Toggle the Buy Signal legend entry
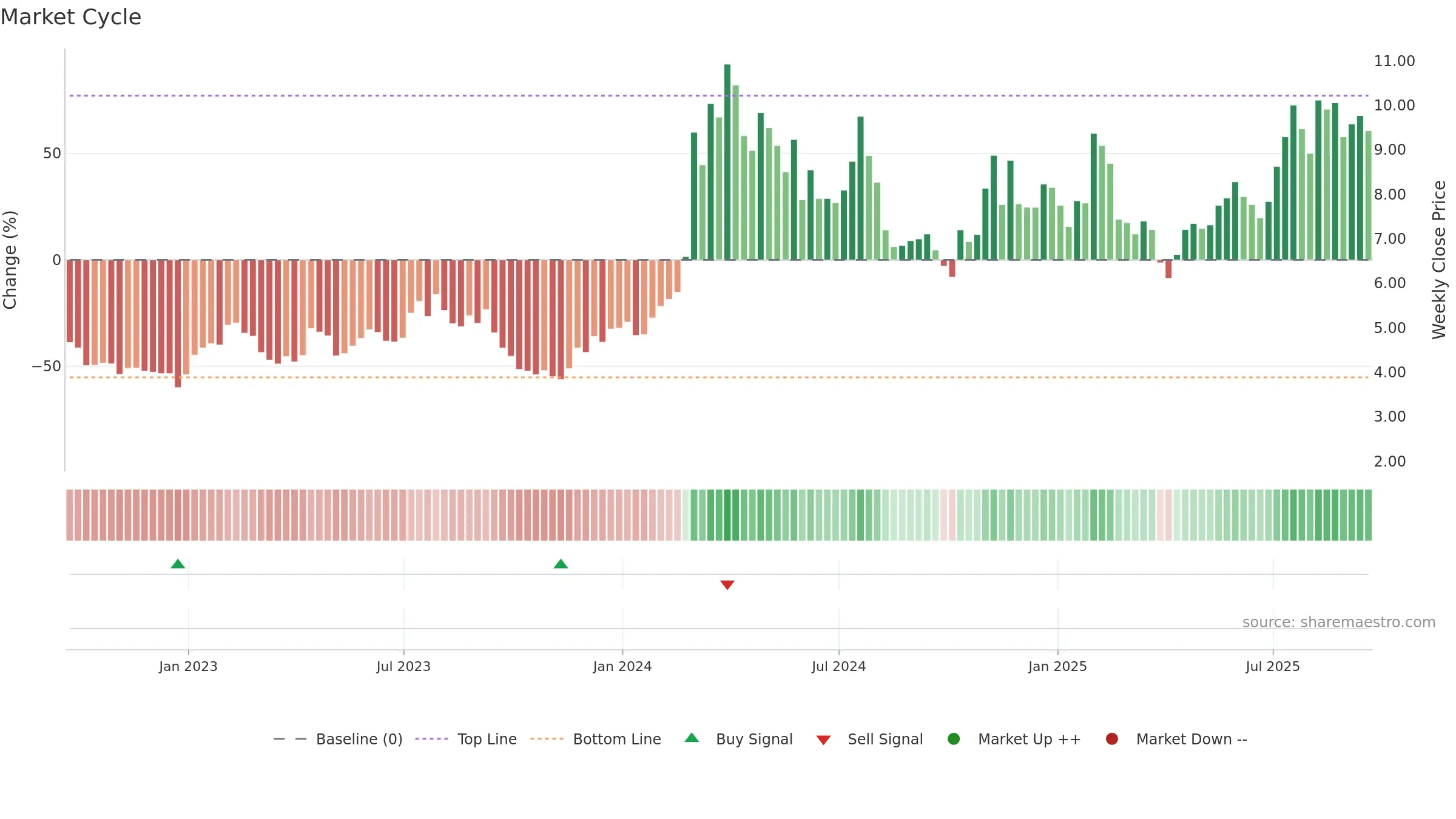Screen dimensions: 1456x819 tap(738, 739)
